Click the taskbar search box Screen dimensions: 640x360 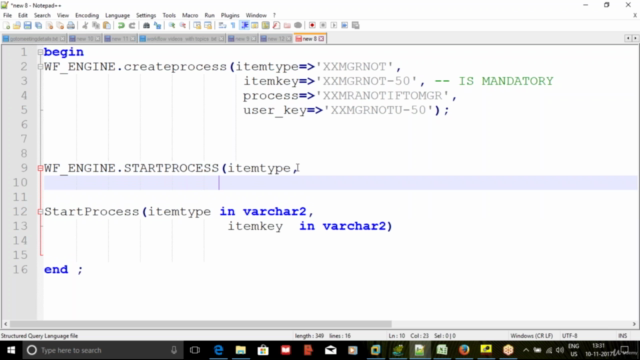[102, 350]
